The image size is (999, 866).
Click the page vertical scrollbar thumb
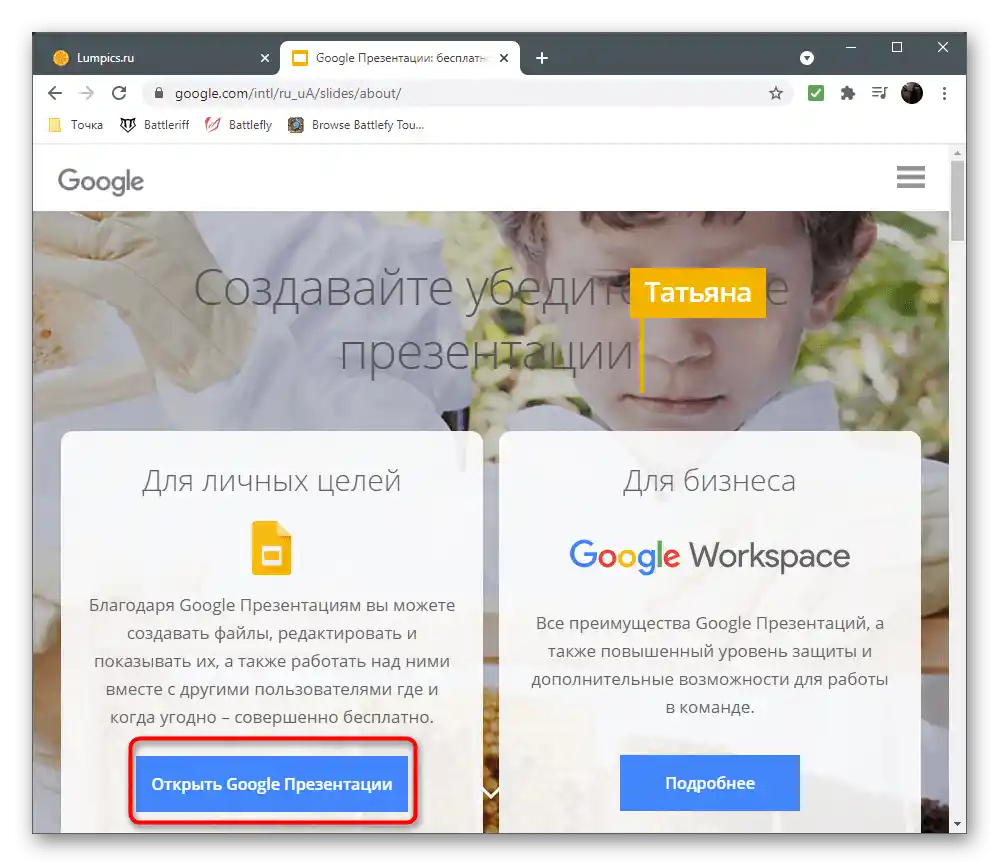(957, 201)
